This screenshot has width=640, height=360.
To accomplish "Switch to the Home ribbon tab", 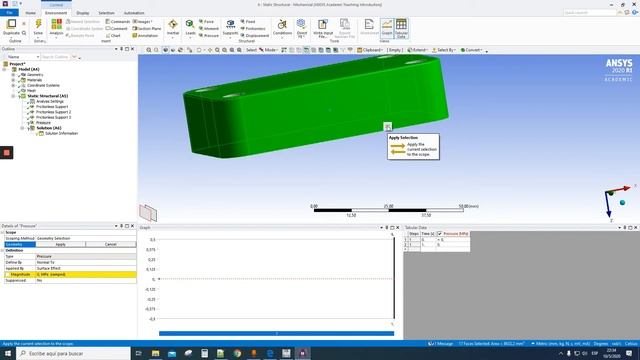I will (x=30, y=13).
